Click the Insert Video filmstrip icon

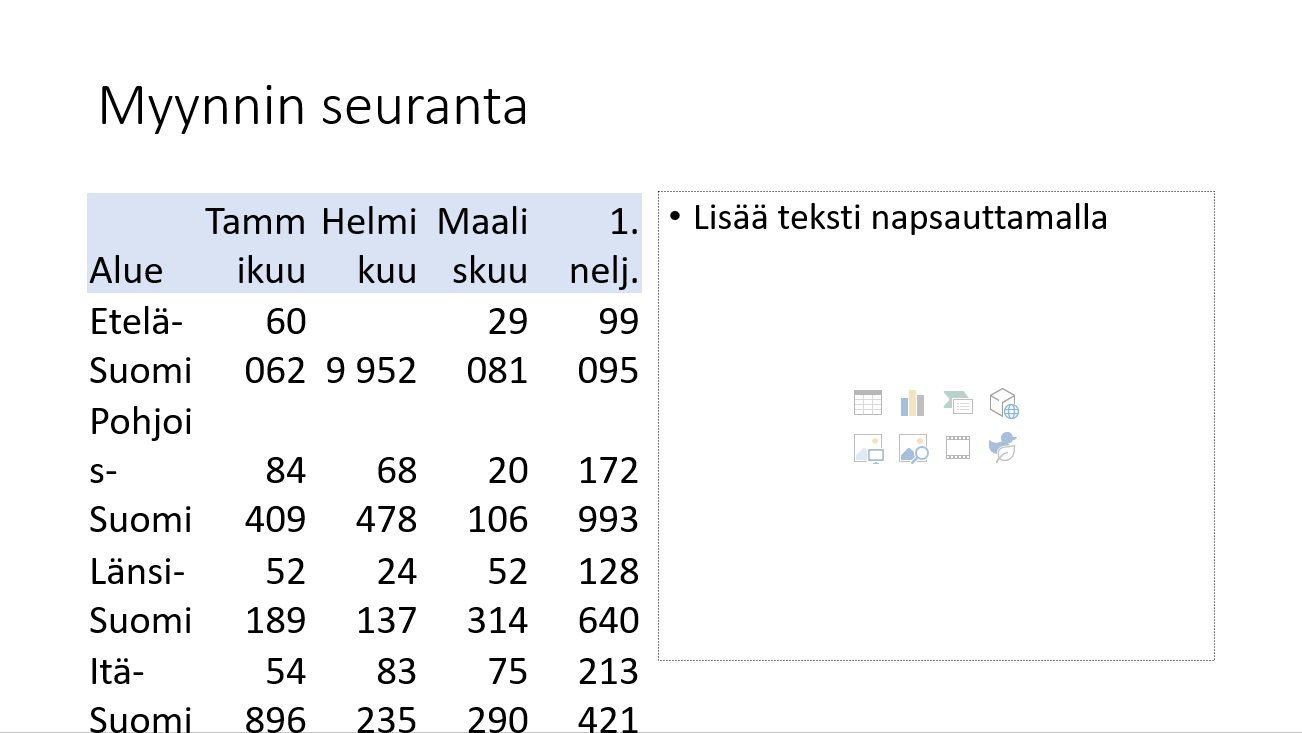tap(958, 448)
